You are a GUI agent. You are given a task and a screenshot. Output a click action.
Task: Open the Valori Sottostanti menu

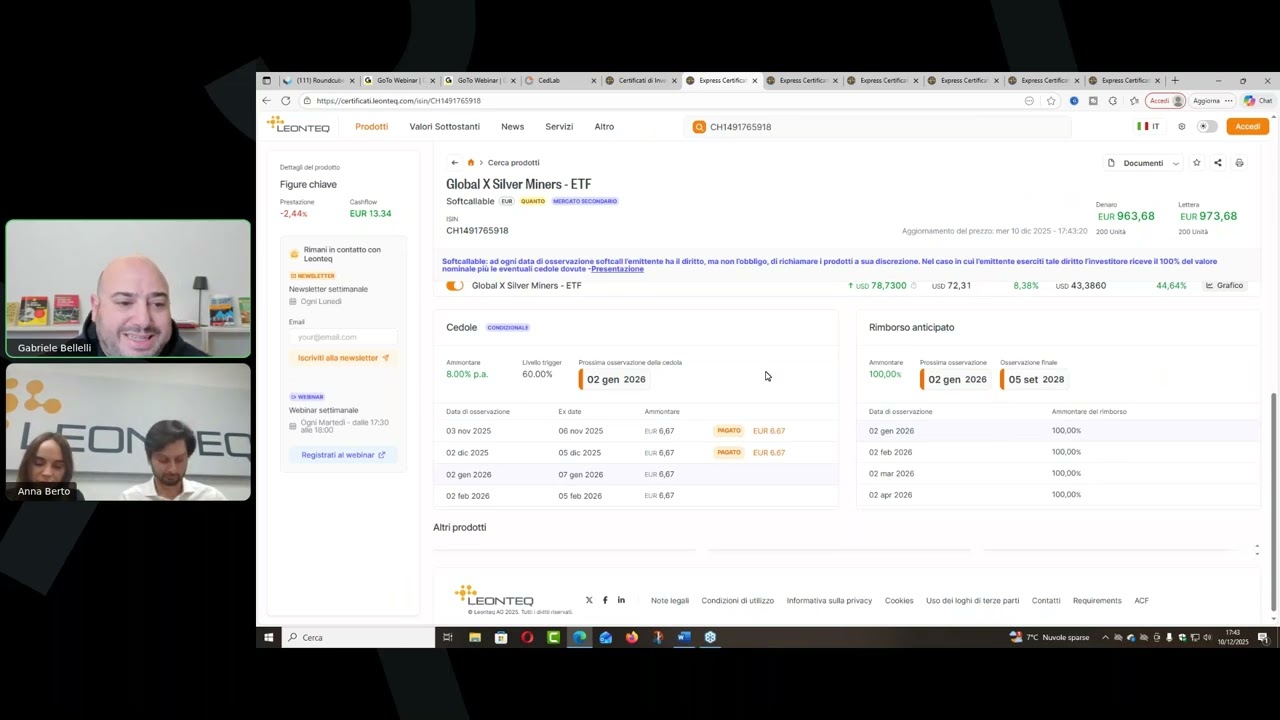445,127
